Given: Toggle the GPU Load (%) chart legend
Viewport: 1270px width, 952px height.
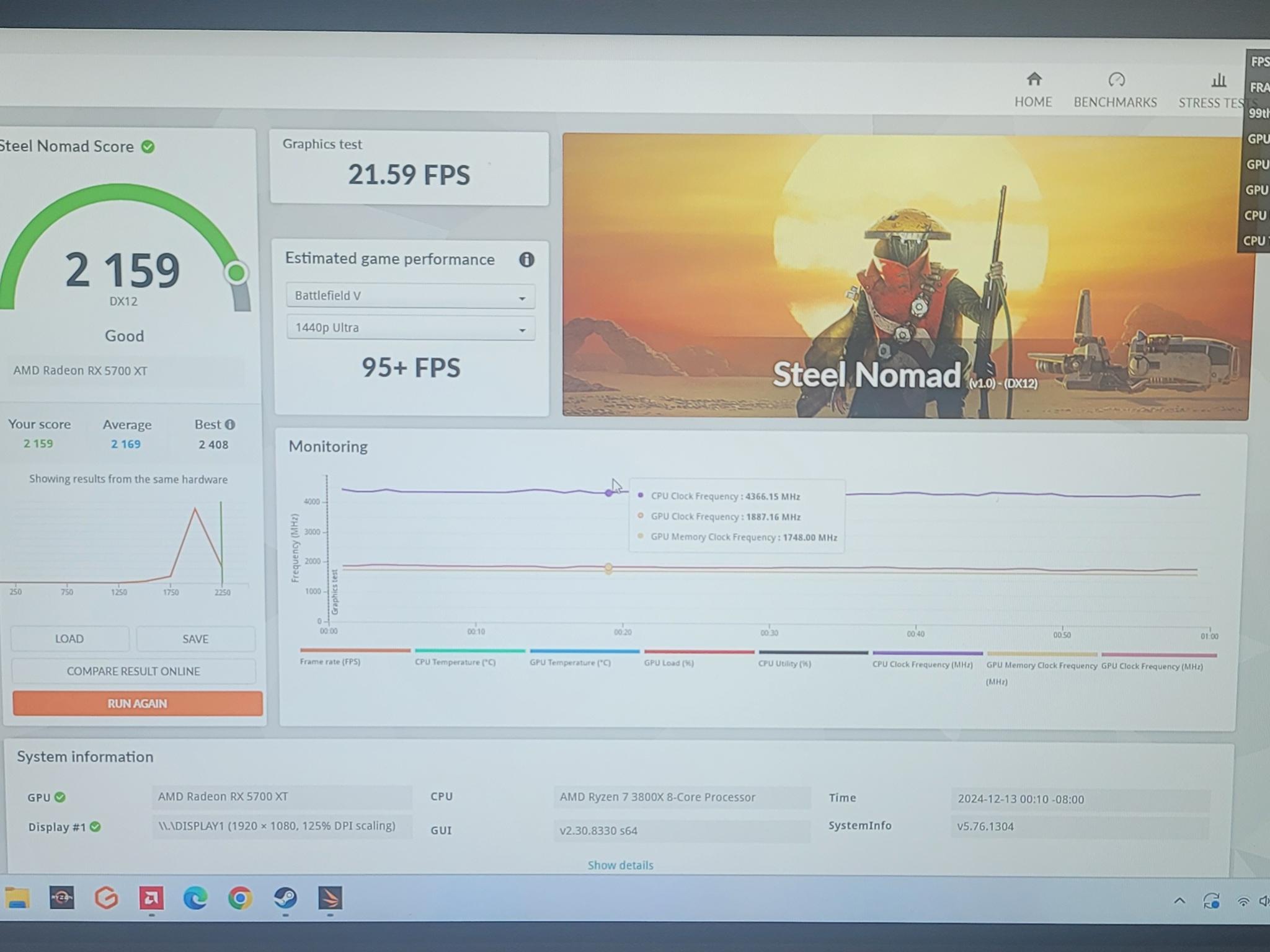Looking at the screenshot, I should (x=698, y=658).
